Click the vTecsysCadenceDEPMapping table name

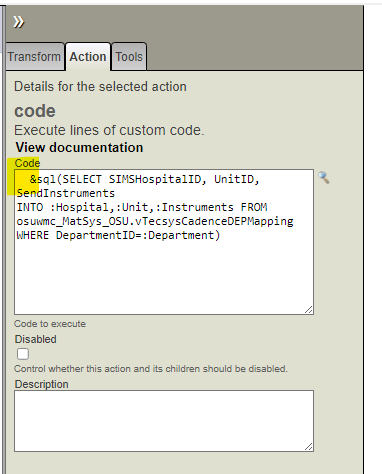[x=214, y=221]
